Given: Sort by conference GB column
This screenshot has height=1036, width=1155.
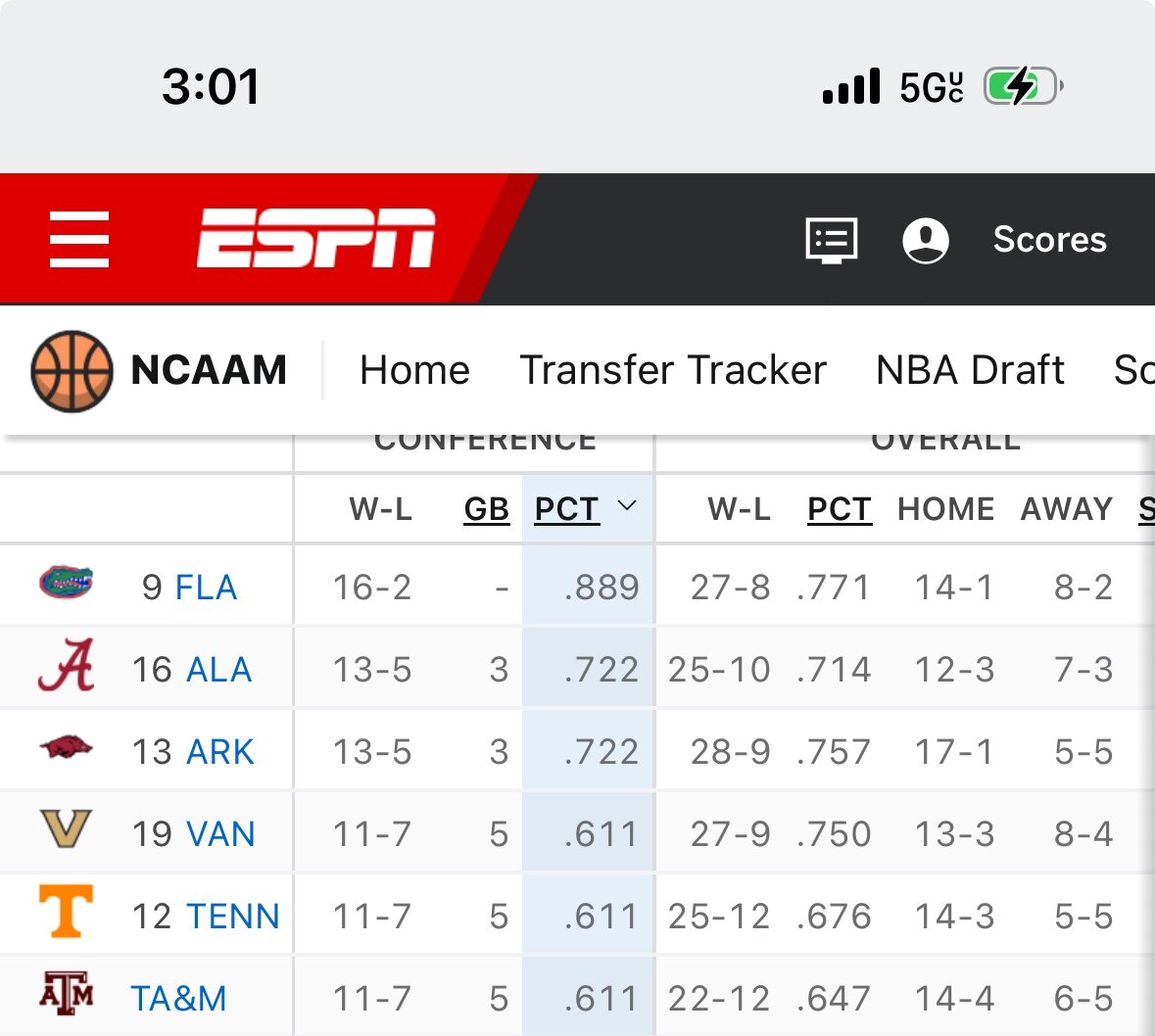Looking at the screenshot, I should (x=486, y=509).
